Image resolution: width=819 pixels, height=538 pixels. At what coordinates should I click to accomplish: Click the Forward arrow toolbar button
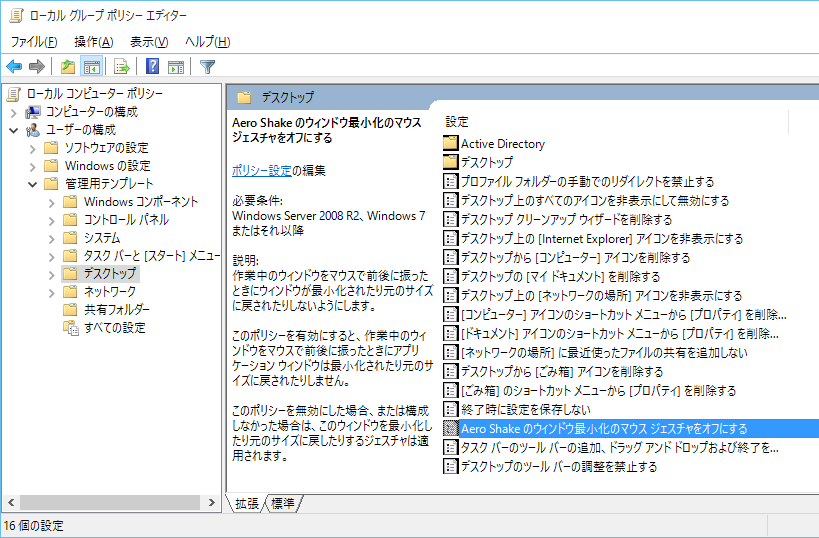pyautogui.click(x=37, y=67)
